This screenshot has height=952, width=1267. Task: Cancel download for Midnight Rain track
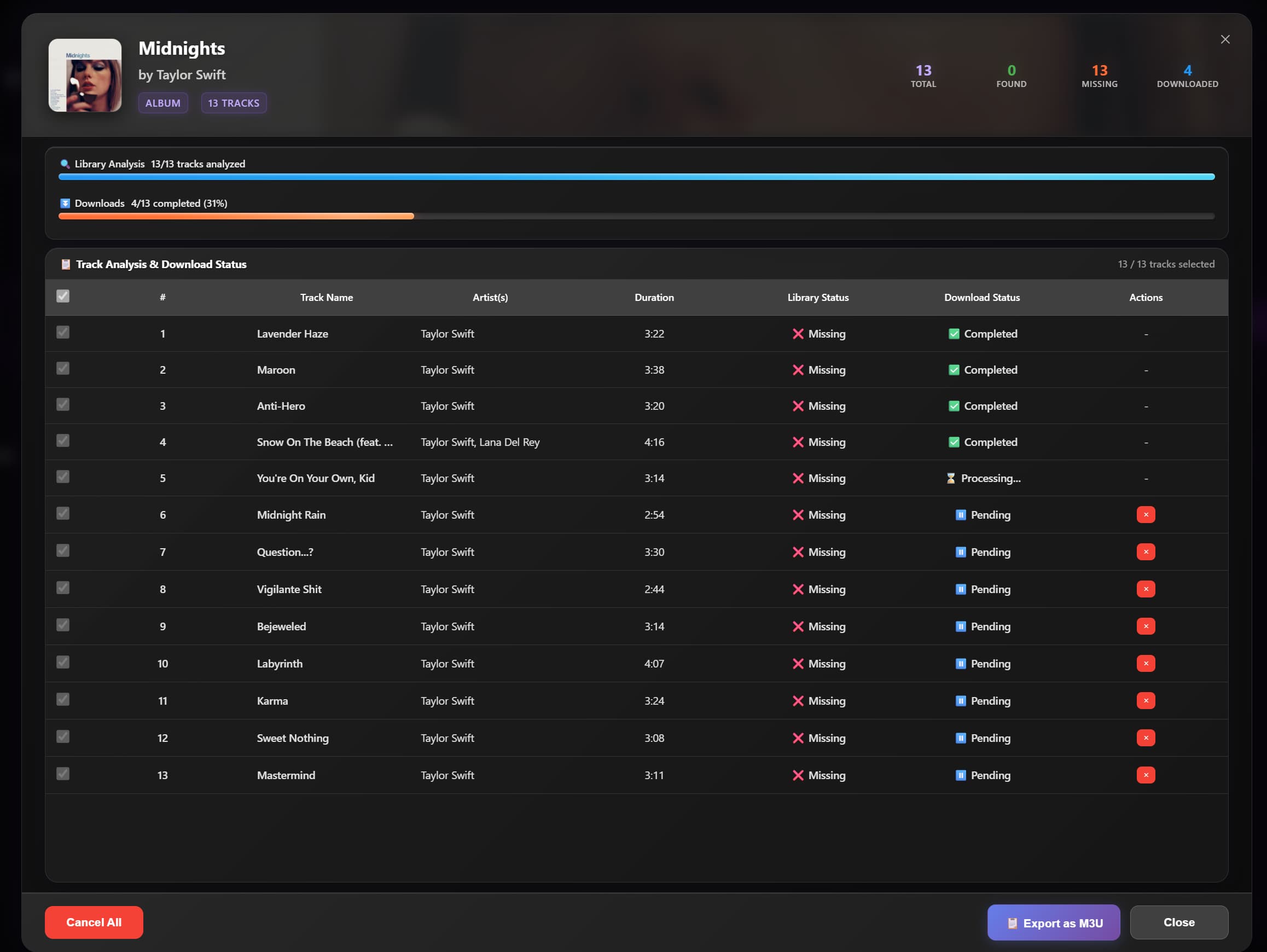pos(1146,514)
